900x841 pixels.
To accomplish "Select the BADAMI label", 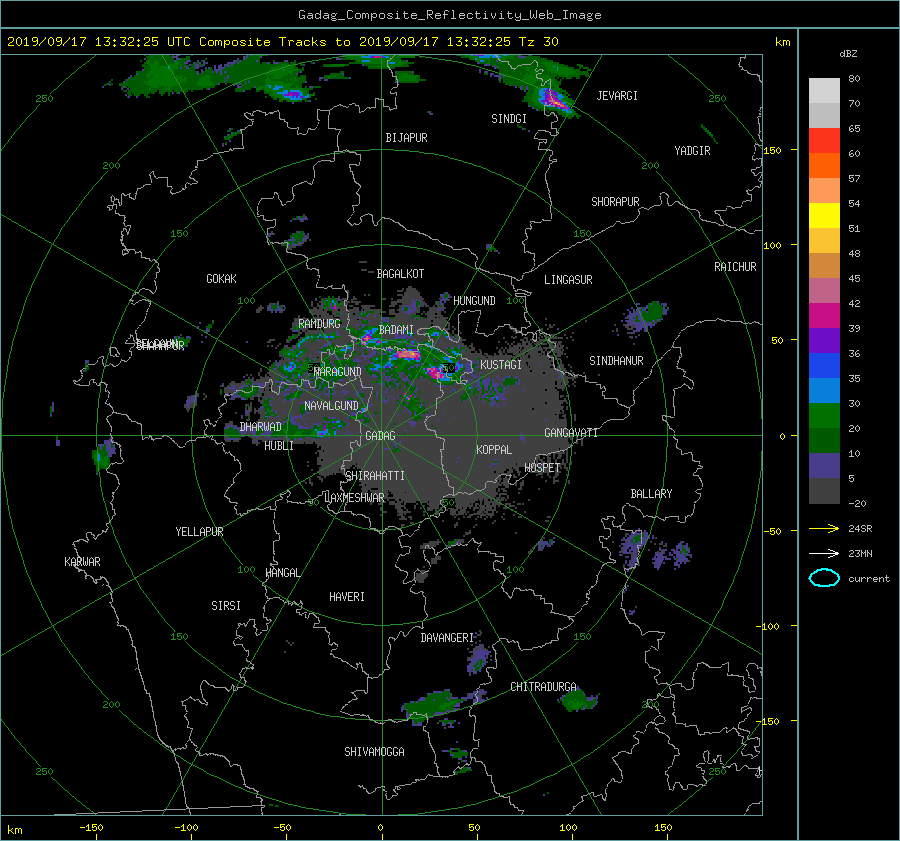I will 396,330.
